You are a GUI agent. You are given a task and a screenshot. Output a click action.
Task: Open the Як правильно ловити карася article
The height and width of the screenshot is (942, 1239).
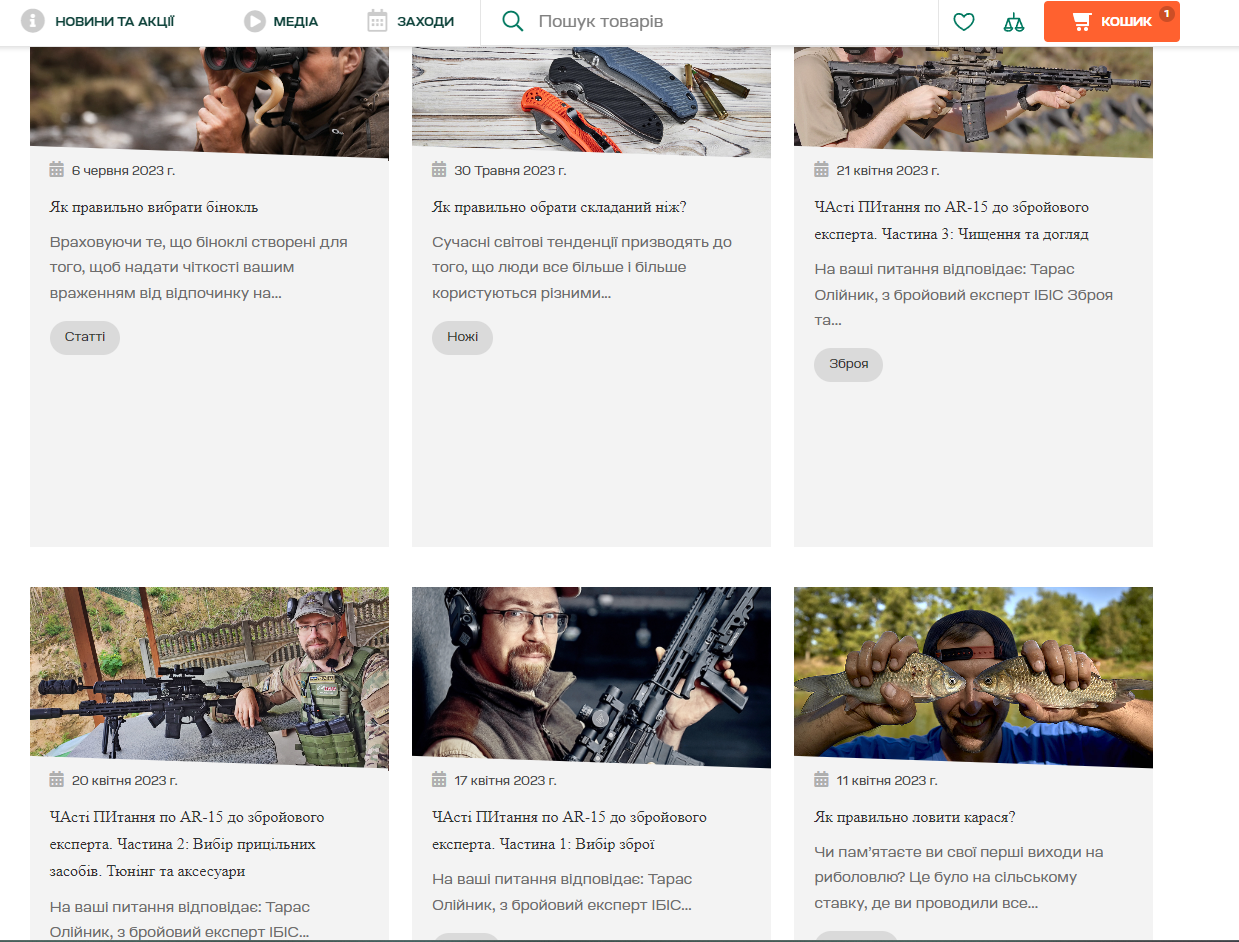tap(915, 817)
